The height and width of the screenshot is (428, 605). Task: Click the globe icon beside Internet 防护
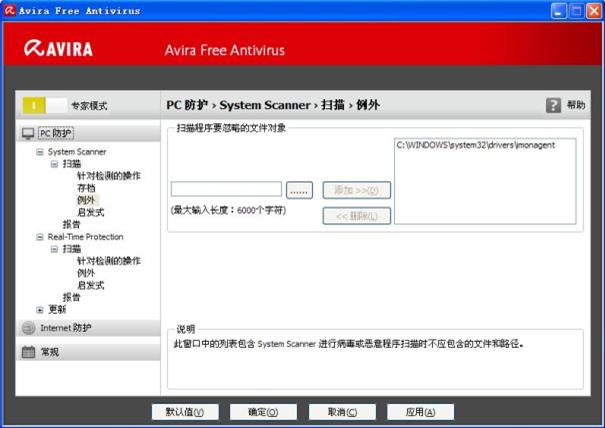click(29, 328)
